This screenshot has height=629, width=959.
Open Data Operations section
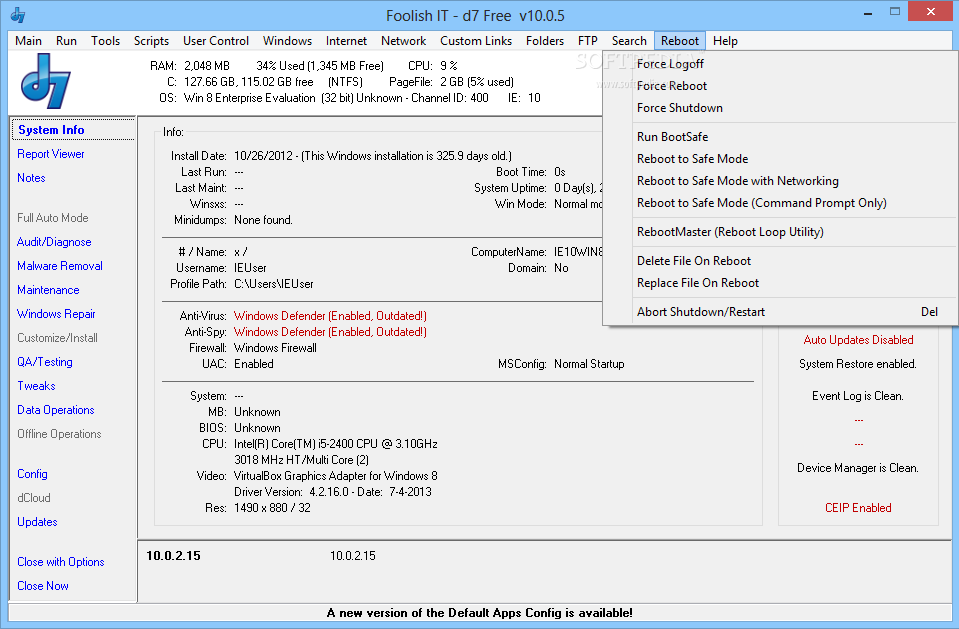pos(56,409)
